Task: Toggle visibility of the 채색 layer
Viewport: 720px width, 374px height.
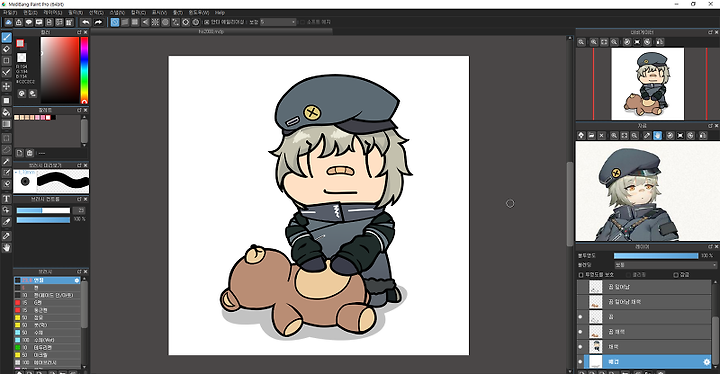Action: 580,347
